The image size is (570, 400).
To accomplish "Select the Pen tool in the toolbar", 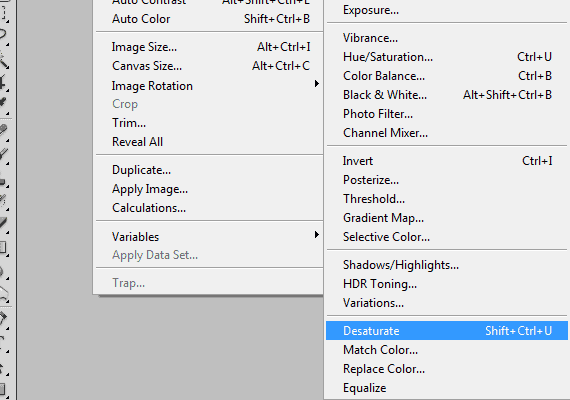I will tap(4, 319).
